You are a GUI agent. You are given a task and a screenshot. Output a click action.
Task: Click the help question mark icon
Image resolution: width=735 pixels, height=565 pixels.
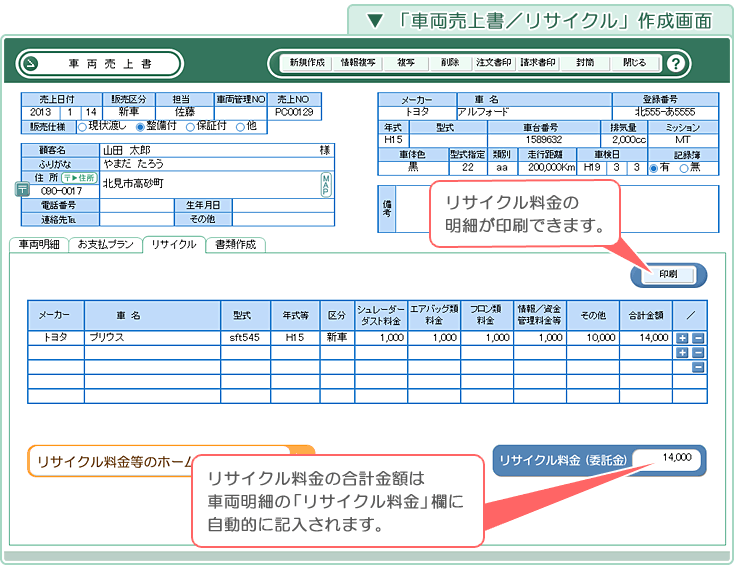point(675,63)
